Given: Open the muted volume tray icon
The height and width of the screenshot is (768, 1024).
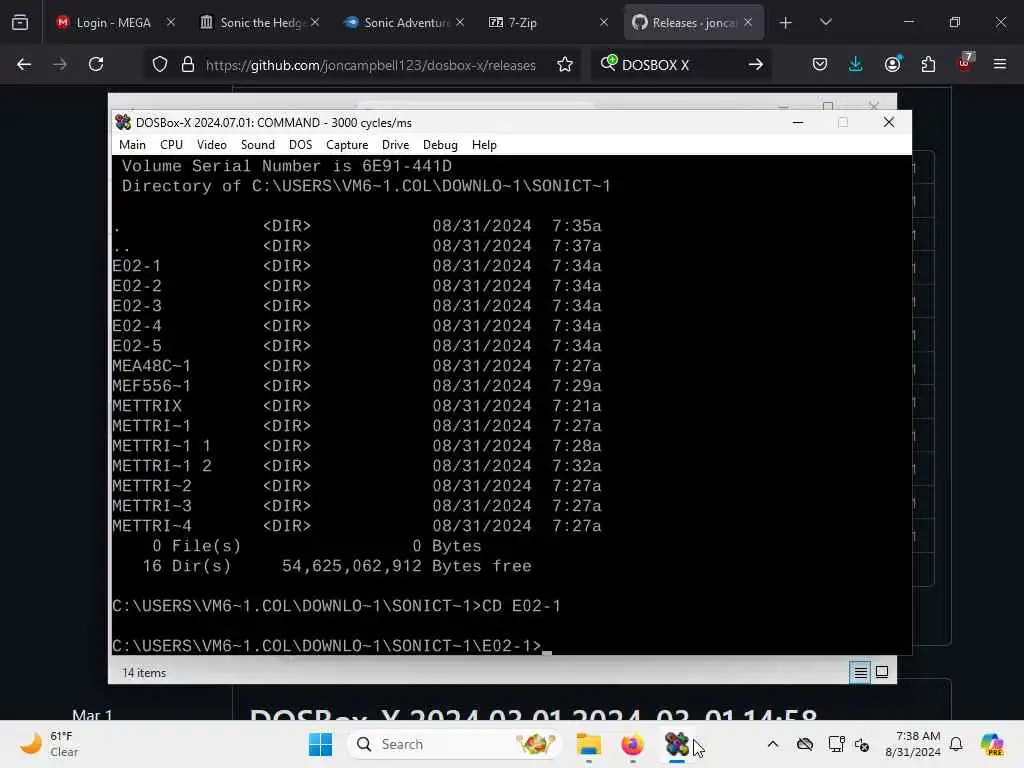Looking at the screenshot, I should (x=861, y=744).
